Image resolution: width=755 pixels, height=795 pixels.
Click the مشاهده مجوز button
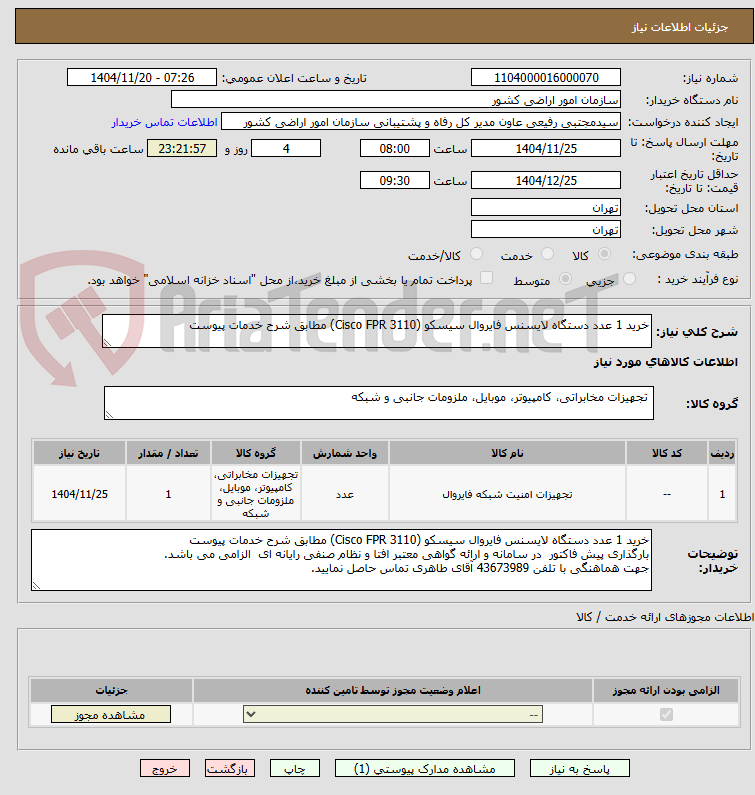pos(111,714)
